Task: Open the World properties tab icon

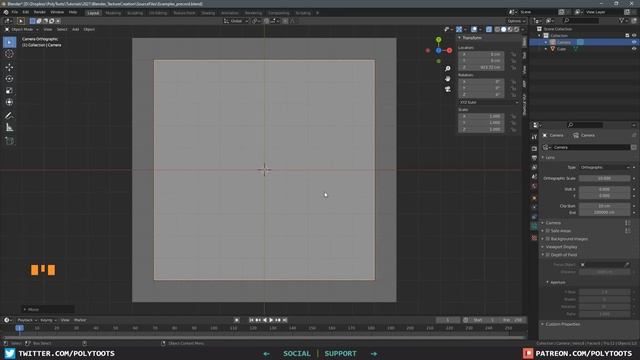Action: (534, 187)
